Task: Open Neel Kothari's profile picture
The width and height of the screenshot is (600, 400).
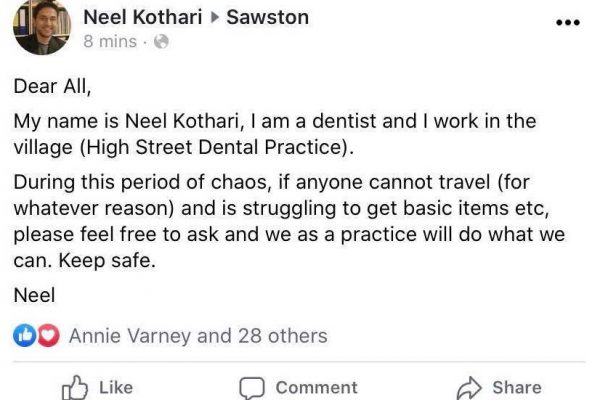Action: tap(42, 26)
